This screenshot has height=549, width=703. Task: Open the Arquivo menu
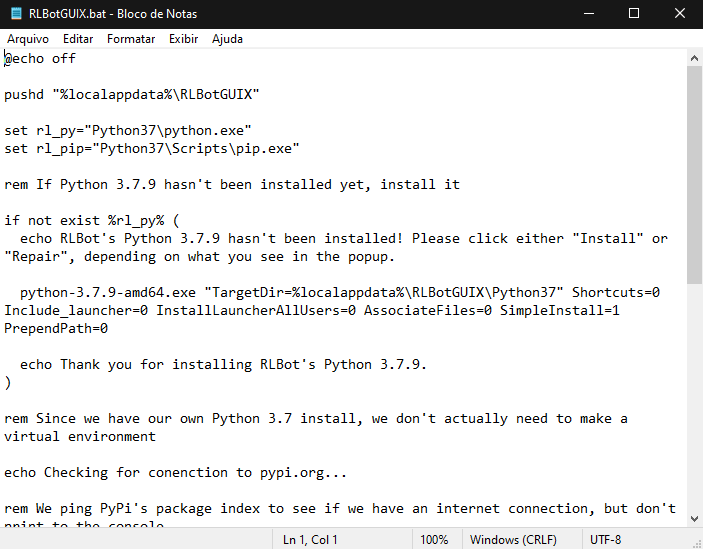28,39
